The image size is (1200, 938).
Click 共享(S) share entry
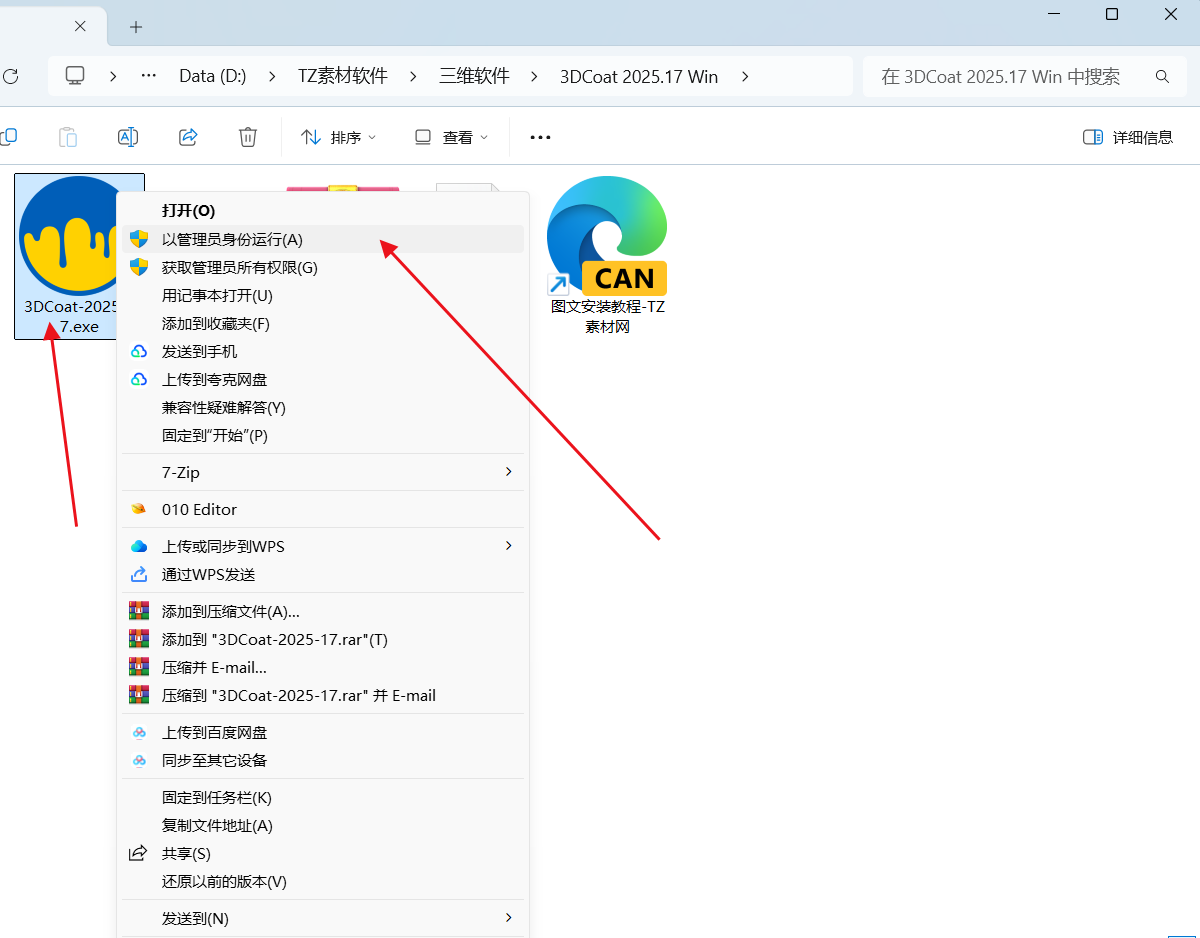323,853
